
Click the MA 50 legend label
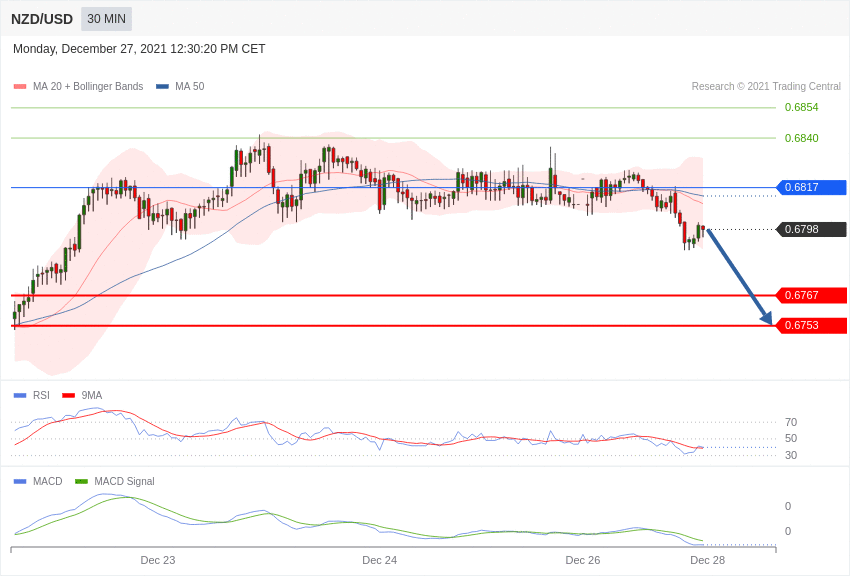pyautogui.click(x=189, y=86)
